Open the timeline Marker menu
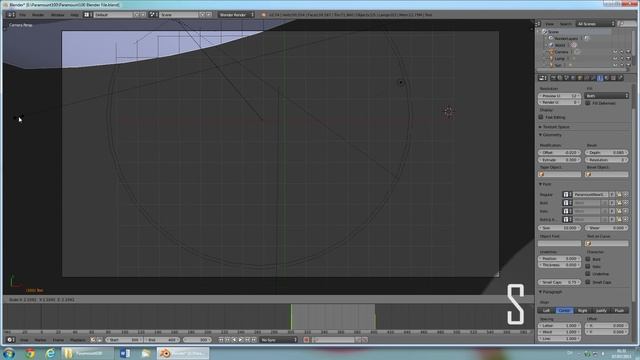 pos(40,340)
